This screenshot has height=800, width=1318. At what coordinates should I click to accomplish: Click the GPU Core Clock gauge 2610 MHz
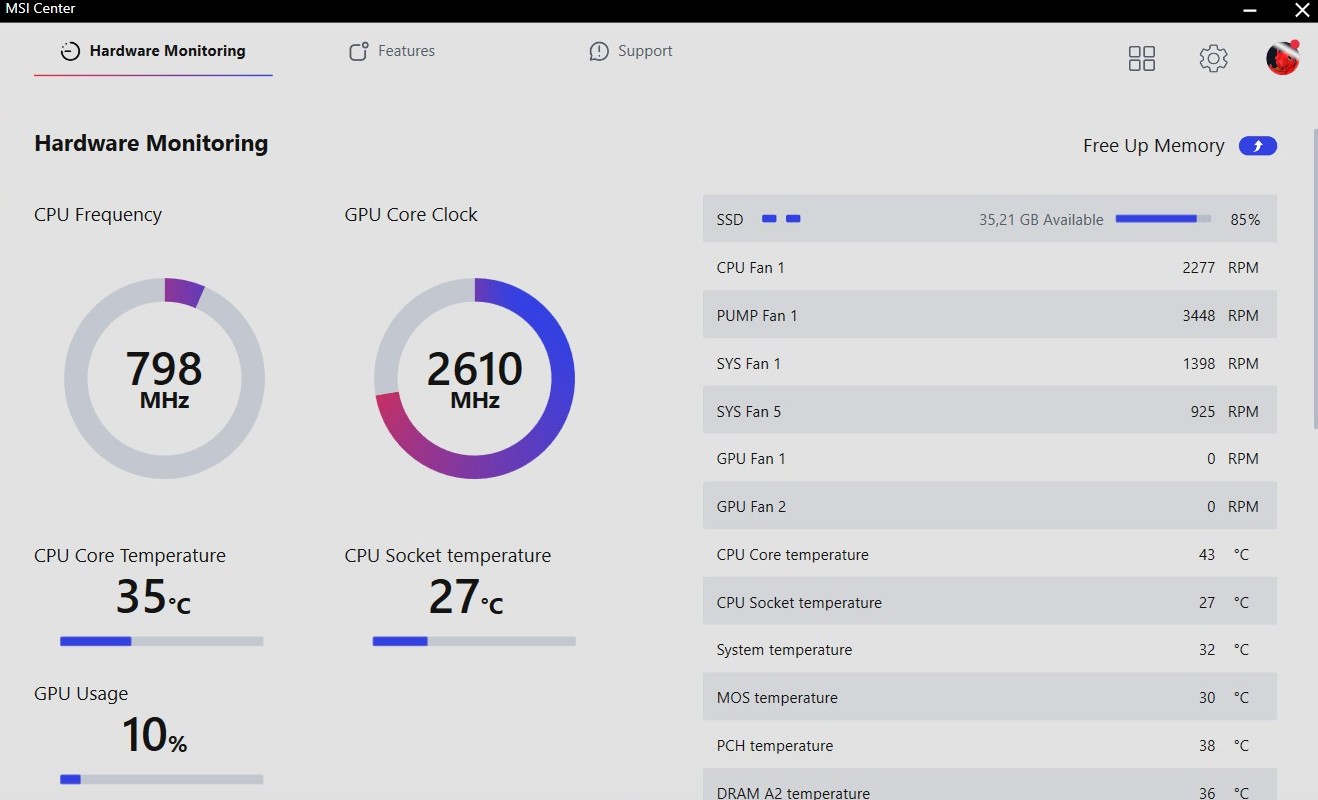point(474,378)
